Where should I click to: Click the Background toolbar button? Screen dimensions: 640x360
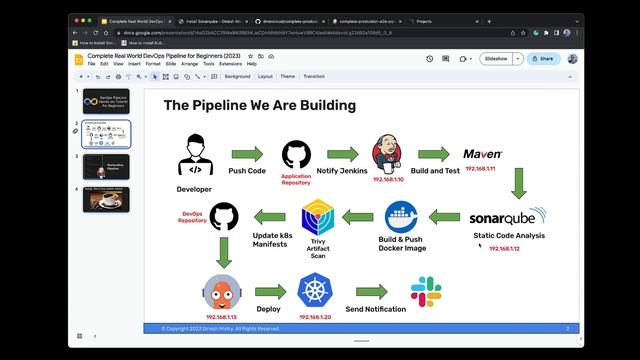(237, 76)
